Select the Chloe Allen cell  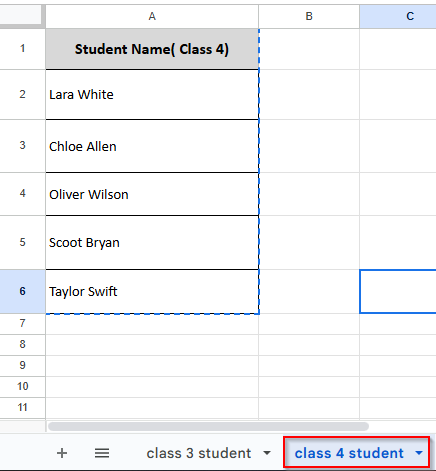(x=152, y=146)
